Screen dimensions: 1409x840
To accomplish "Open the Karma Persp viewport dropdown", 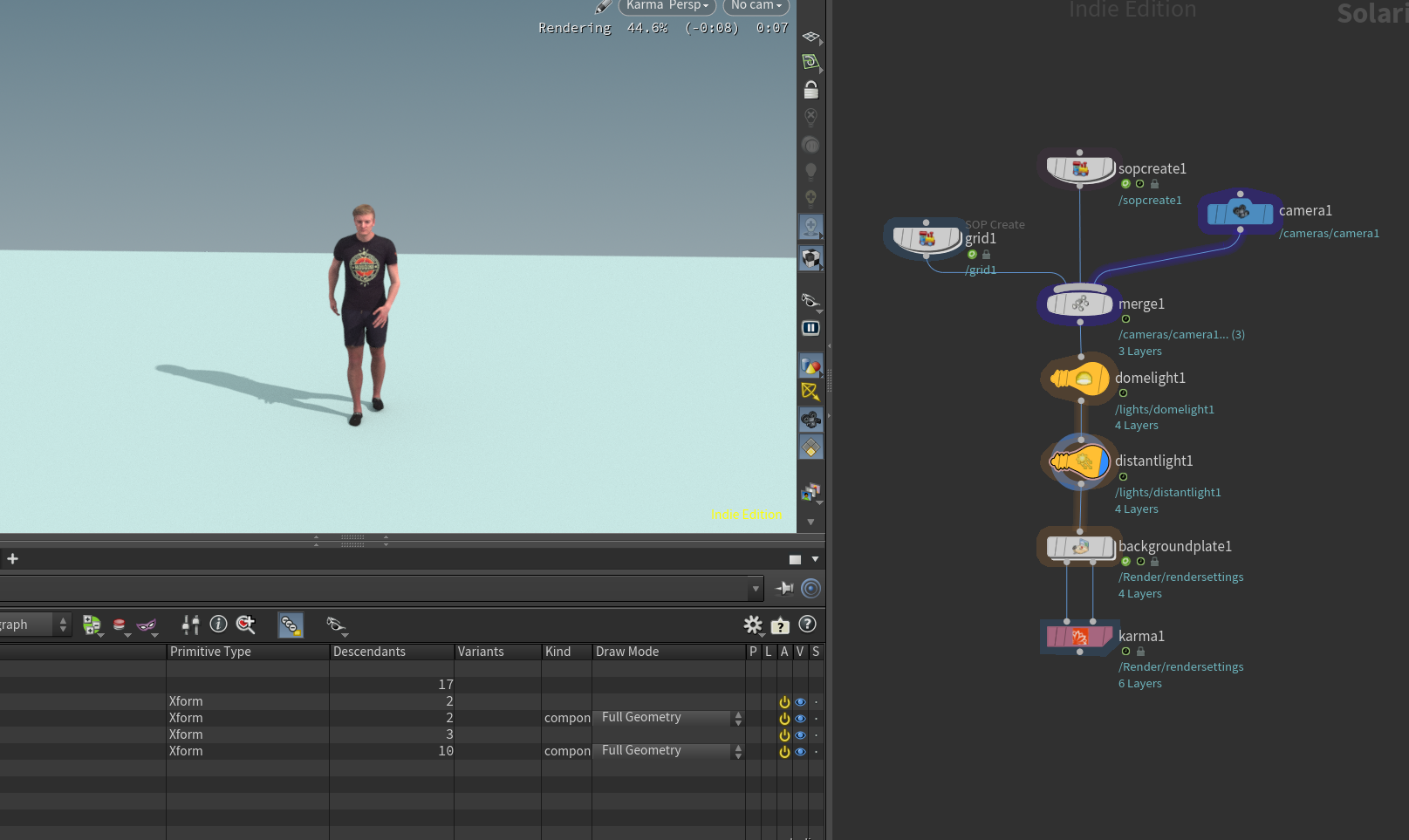I will (x=667, y=6).
